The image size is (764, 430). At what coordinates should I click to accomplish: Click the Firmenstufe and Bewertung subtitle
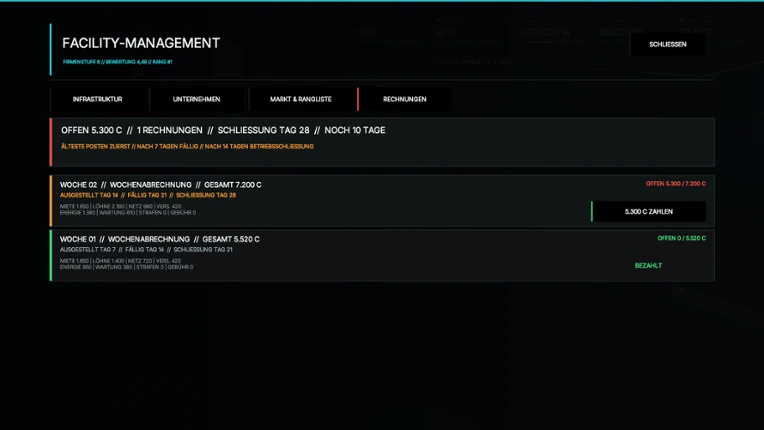pos(117,62)
